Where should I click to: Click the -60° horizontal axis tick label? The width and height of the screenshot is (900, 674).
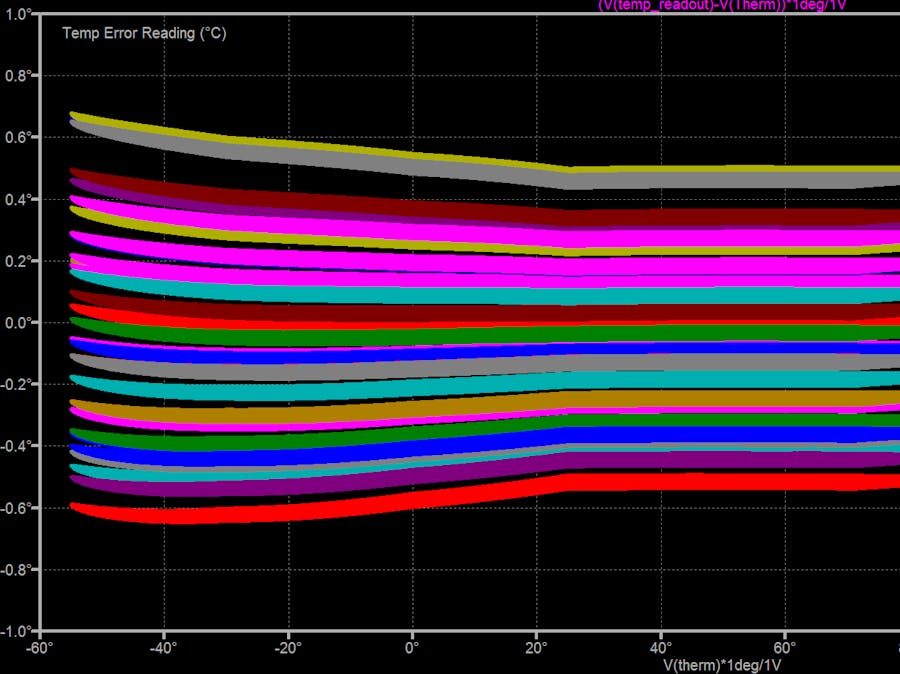[x=40, y=647]
